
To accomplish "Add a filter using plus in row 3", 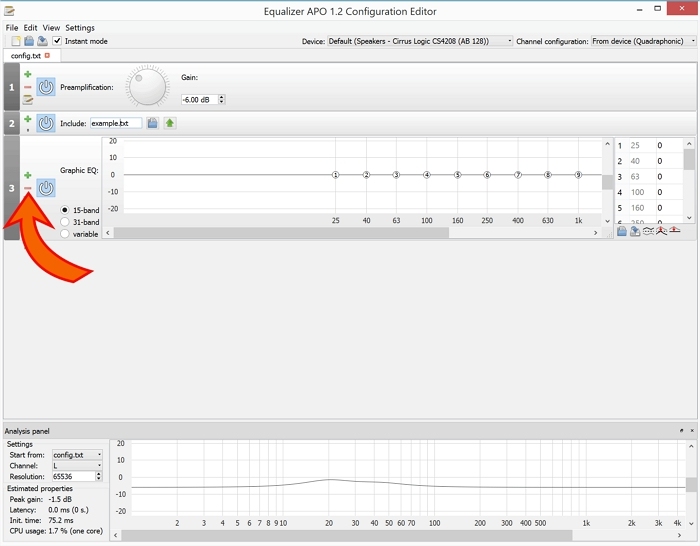I will (28, 175).
